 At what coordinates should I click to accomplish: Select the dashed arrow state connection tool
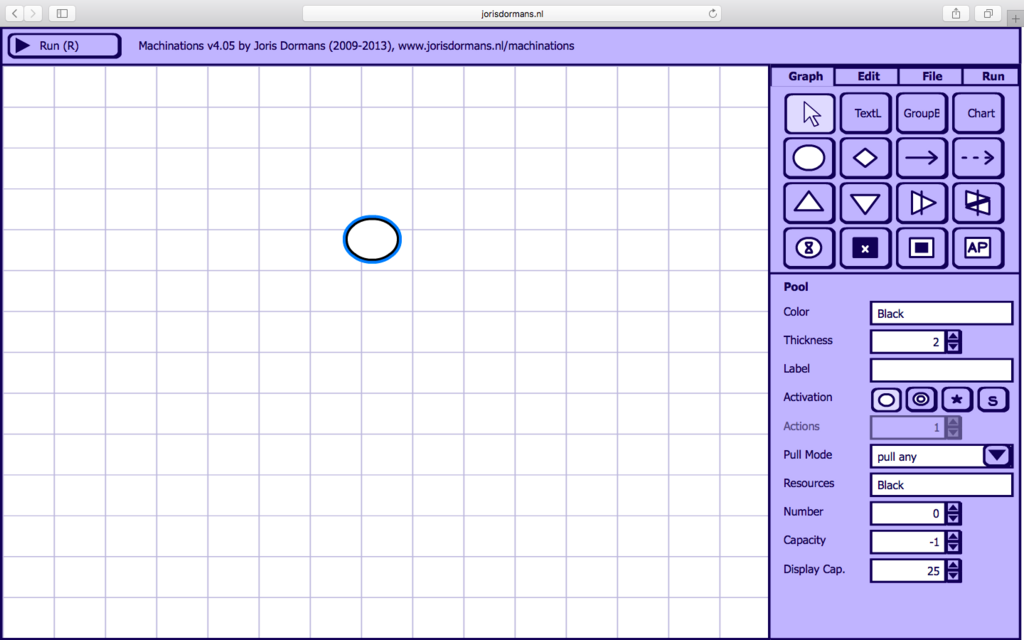point(978,158)
